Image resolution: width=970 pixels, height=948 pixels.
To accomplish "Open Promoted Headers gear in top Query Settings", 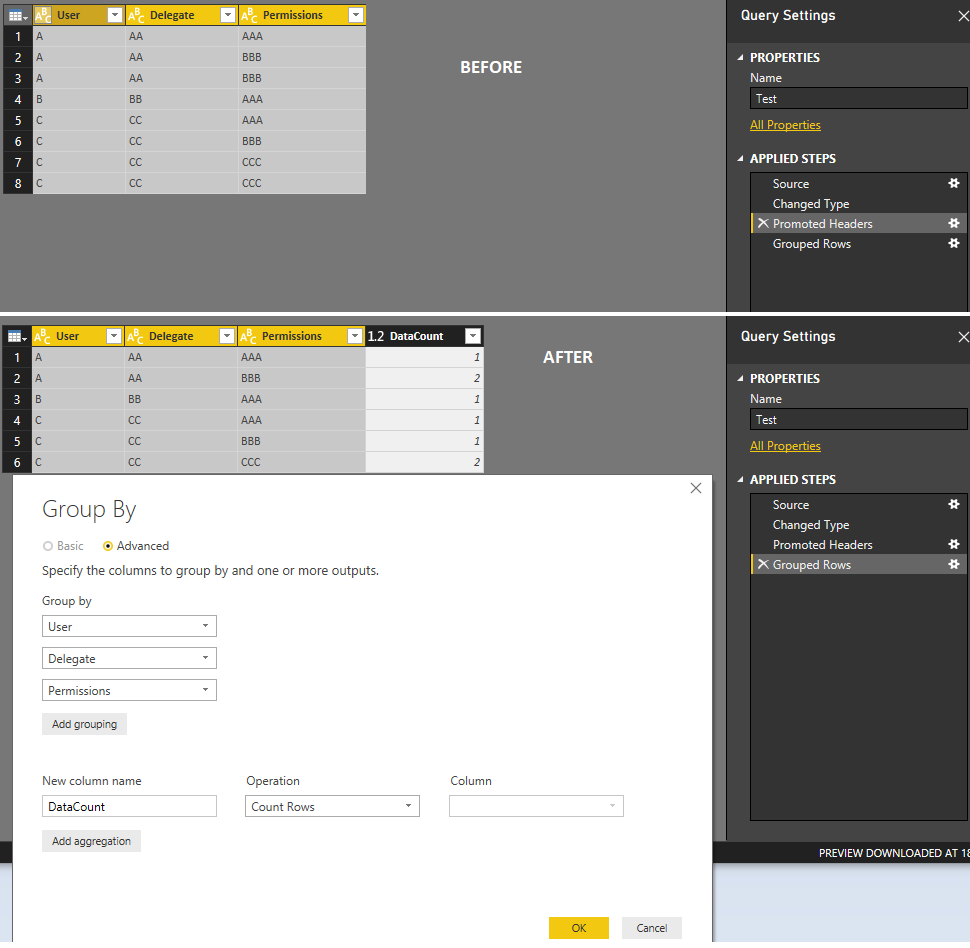I will [954, 223].
